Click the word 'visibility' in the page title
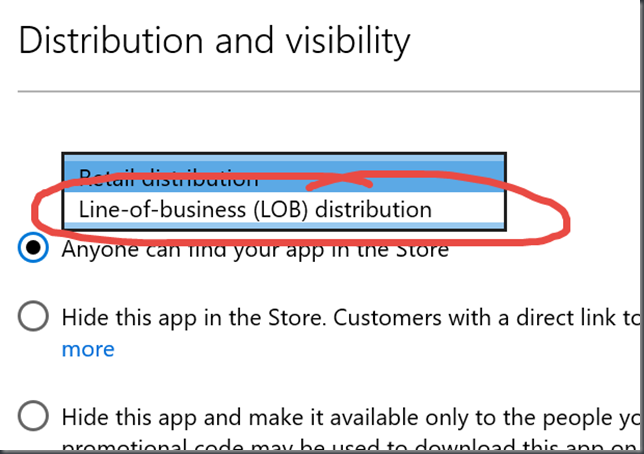The width and height of the screenshot is (644, 454). click(x=348, y=41)
